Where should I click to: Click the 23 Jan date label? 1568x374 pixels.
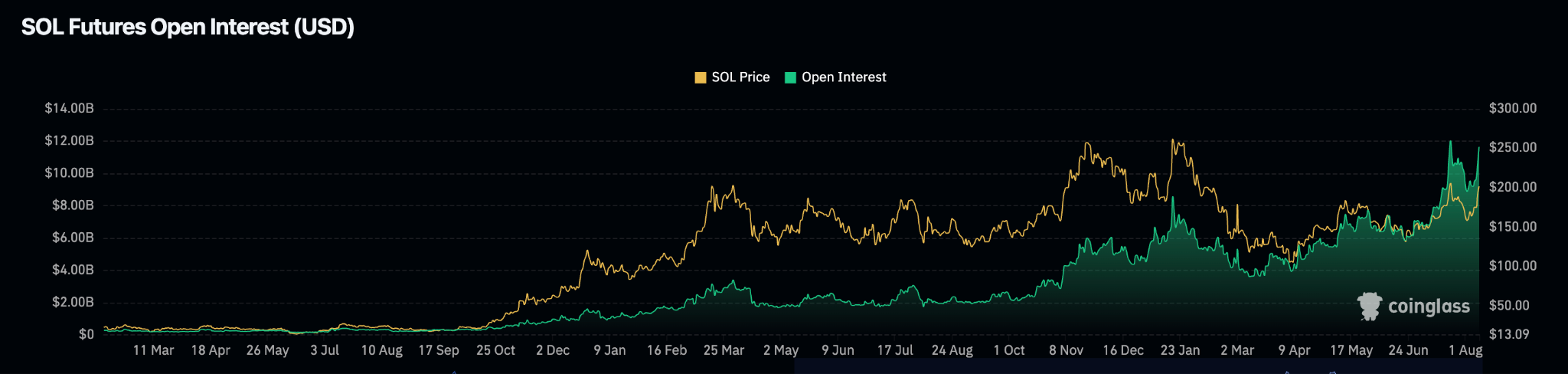coord(1180,350)
